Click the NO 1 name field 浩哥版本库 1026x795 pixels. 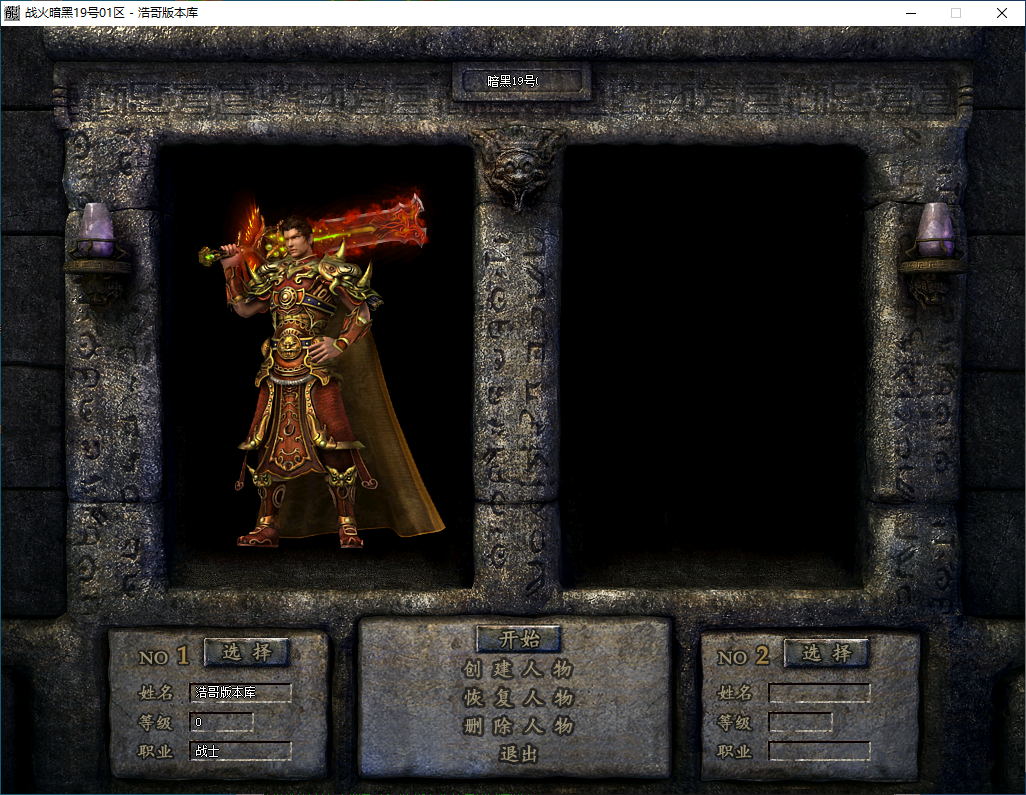(x=241, y=692)
